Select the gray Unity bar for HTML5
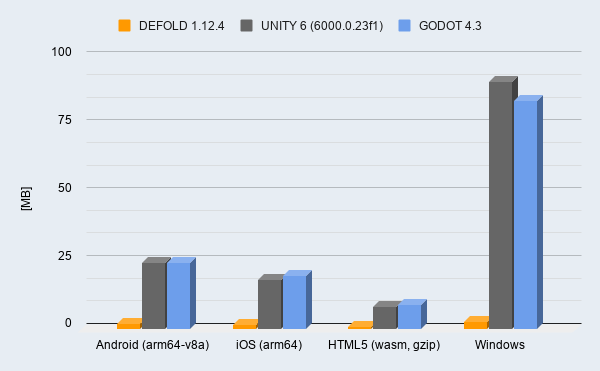Screen dimensions: 600x371 (x=385, y=315)
